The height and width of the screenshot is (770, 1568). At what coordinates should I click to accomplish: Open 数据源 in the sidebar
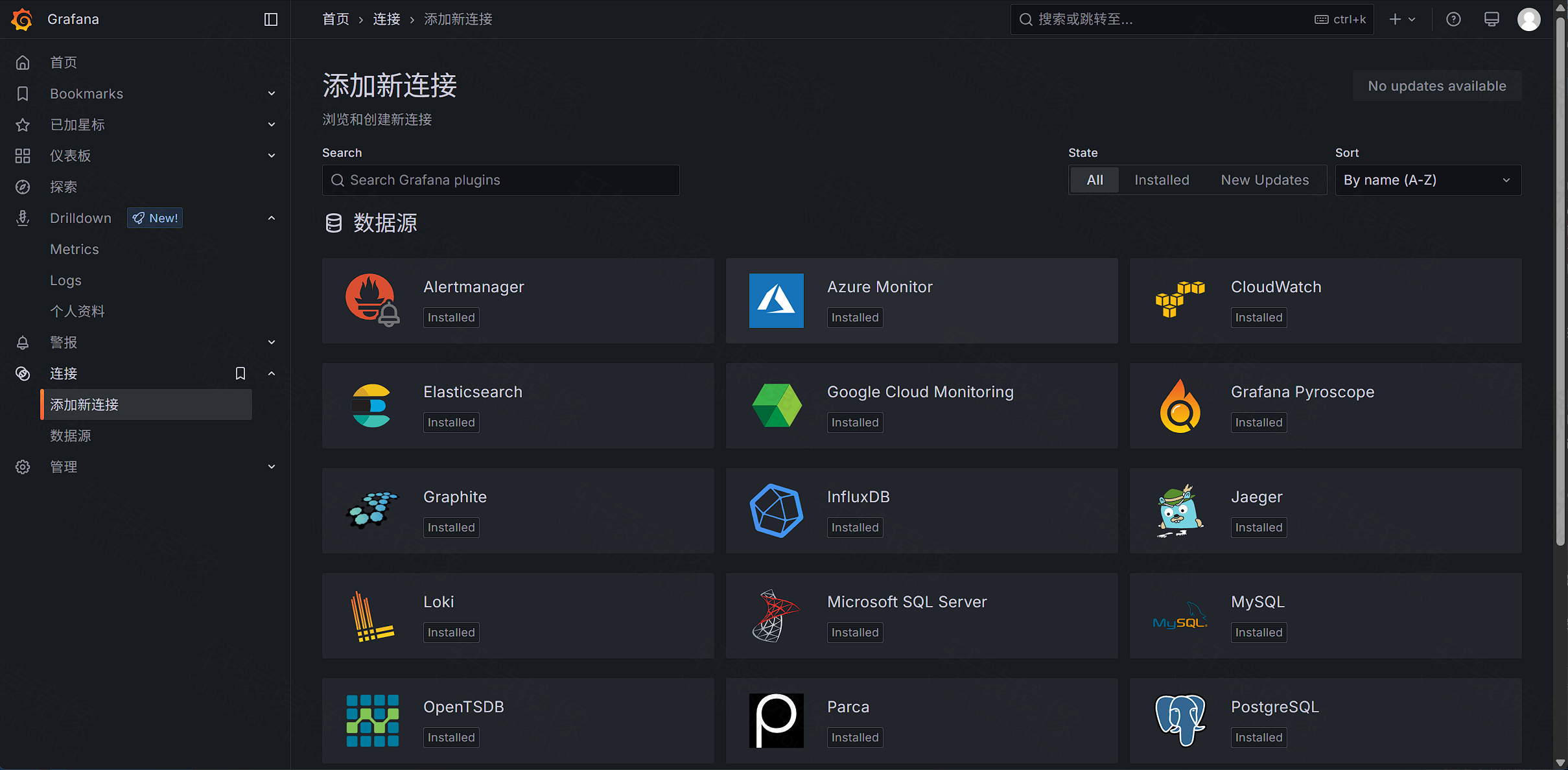pyautogui.click(x=71, y=436)
